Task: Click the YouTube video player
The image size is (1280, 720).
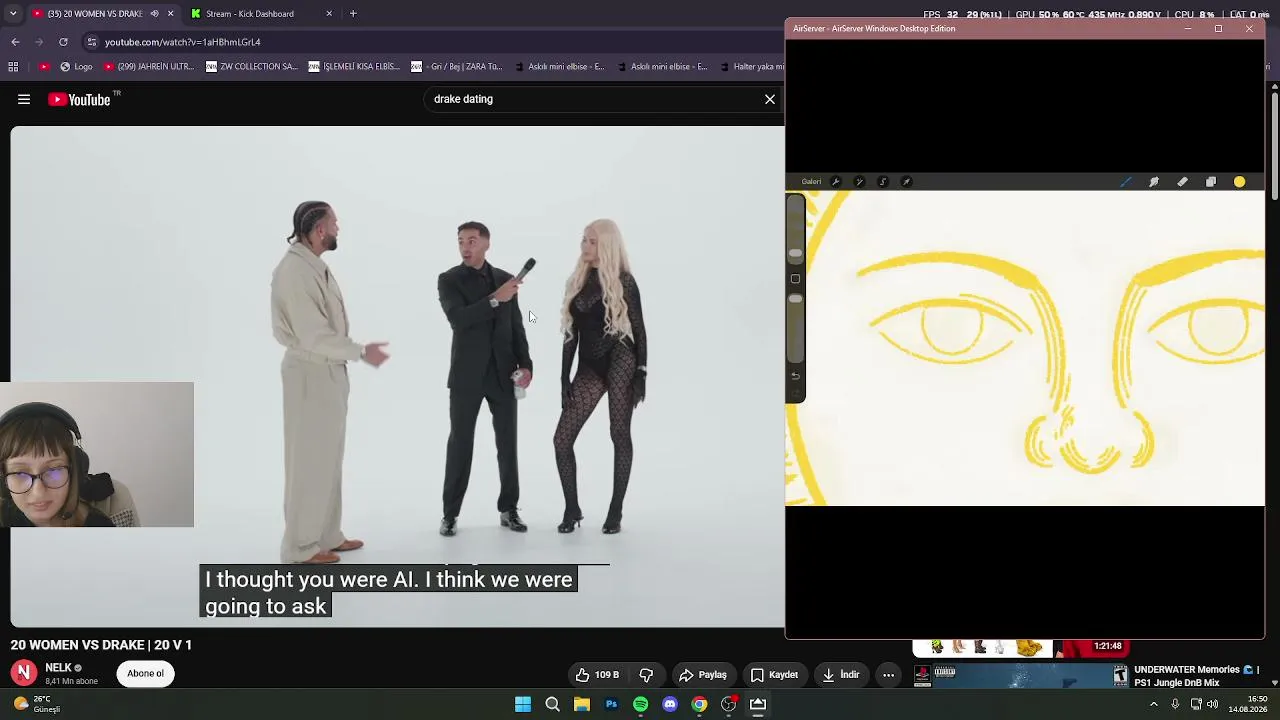Action: (398, 376)
